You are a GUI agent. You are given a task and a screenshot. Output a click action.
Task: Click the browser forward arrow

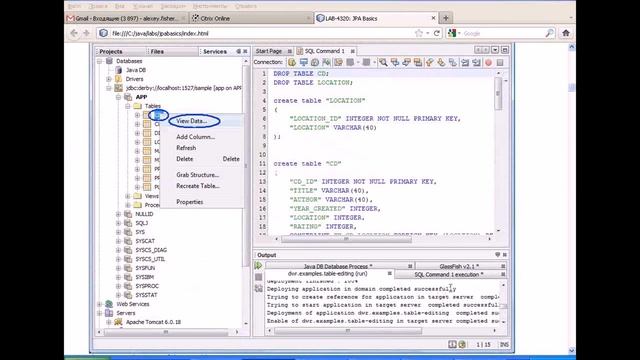click(x=86, y=33)
